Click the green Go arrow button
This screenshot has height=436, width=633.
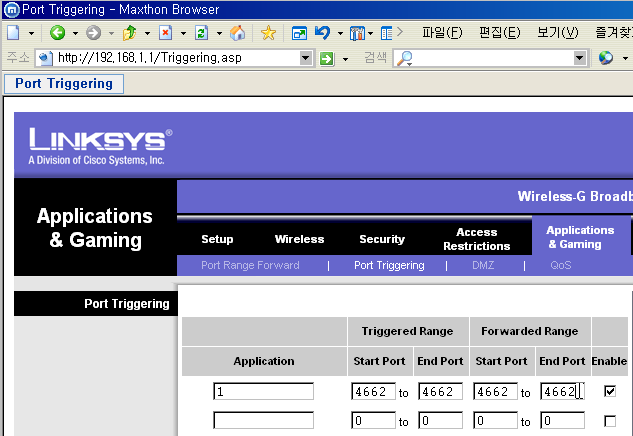tap(327, 59)
